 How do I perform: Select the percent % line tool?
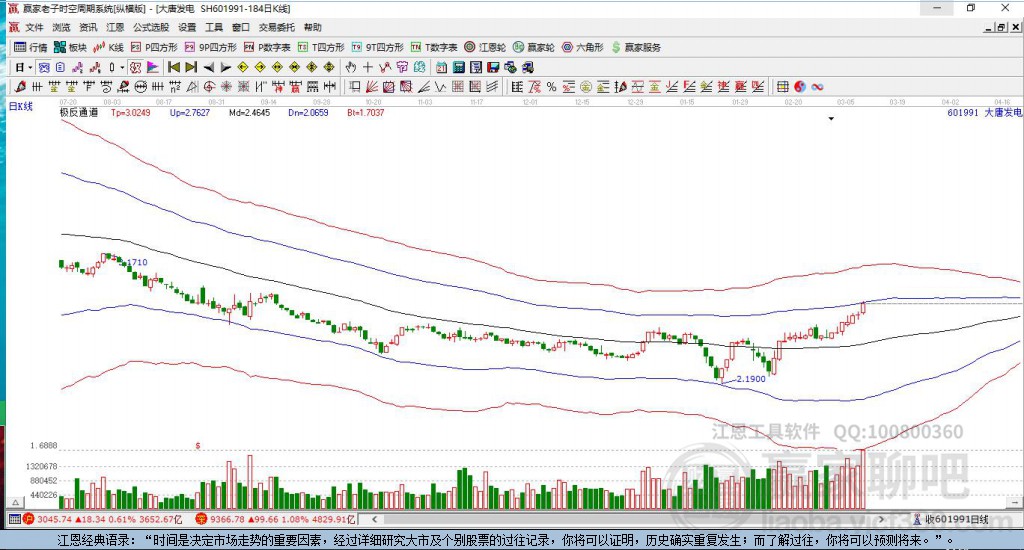click(551, 87)
